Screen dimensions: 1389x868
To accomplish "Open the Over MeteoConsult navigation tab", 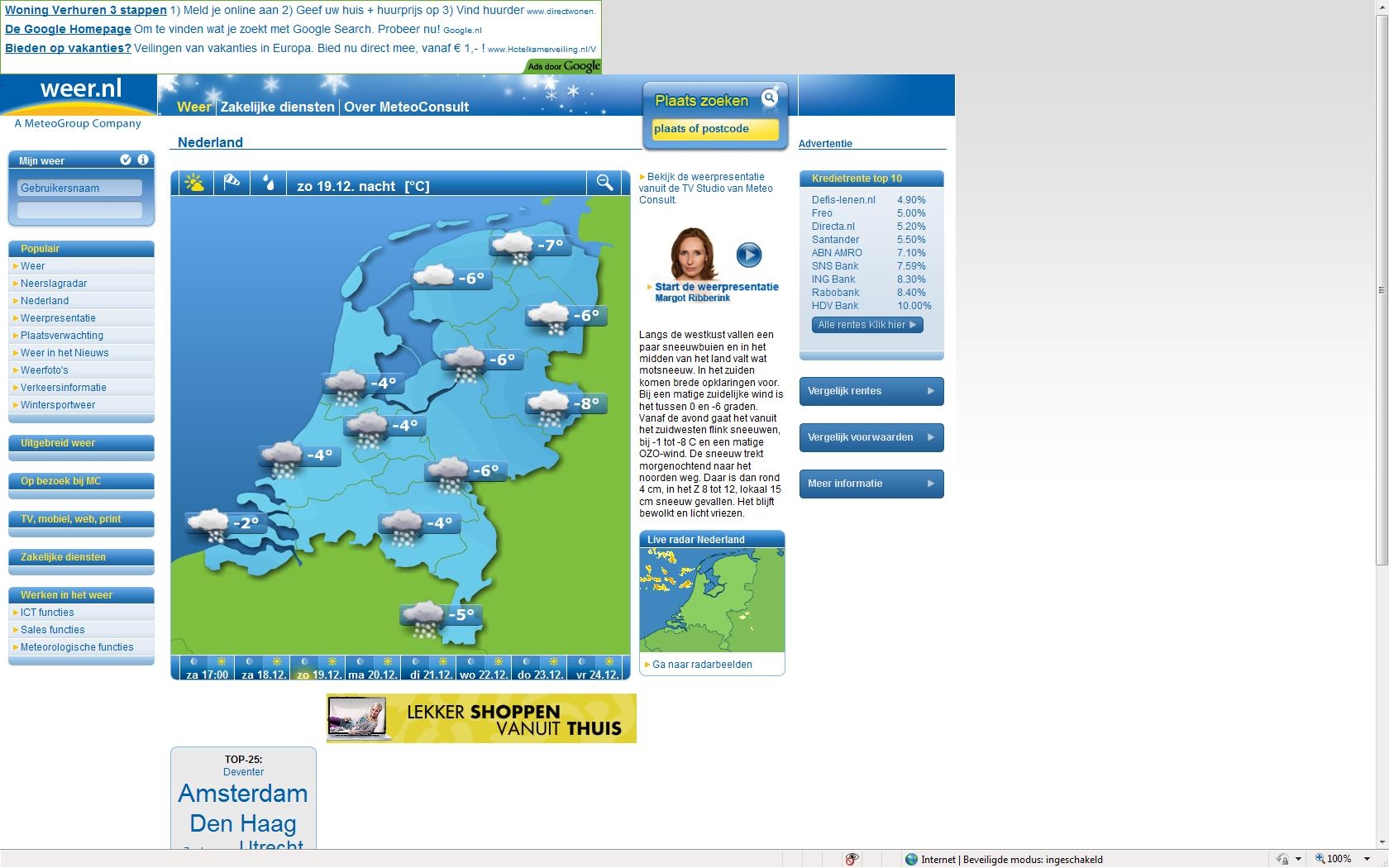I will [406, 107].
